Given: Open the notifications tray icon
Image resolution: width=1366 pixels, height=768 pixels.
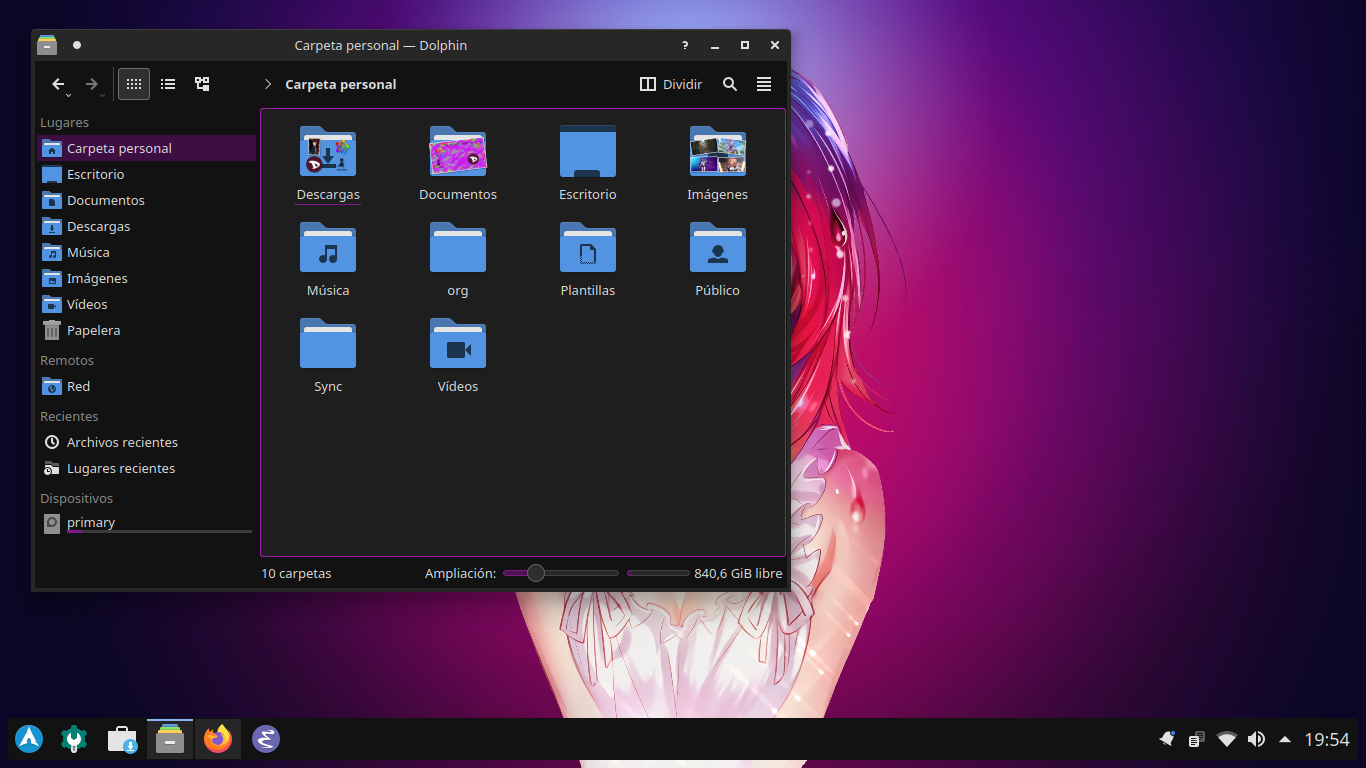Looking at the screenshot, I should (1167, 739).
